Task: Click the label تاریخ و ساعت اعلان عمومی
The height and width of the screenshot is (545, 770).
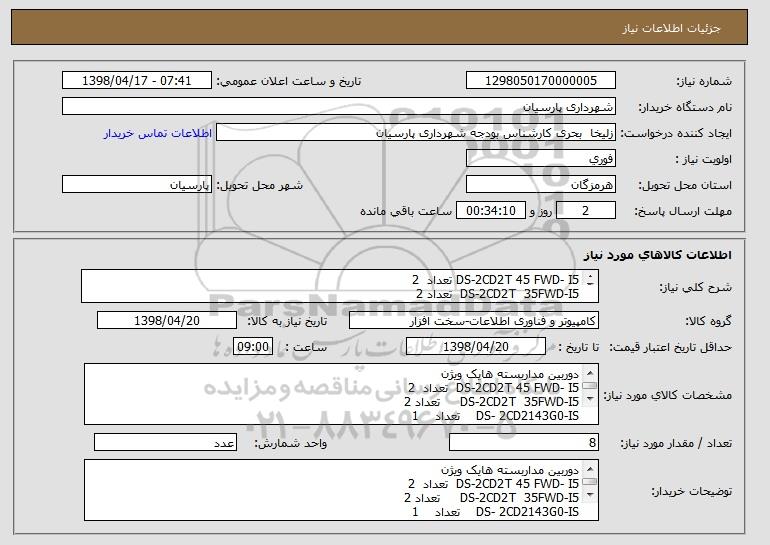Action: [x=289, y=81]
